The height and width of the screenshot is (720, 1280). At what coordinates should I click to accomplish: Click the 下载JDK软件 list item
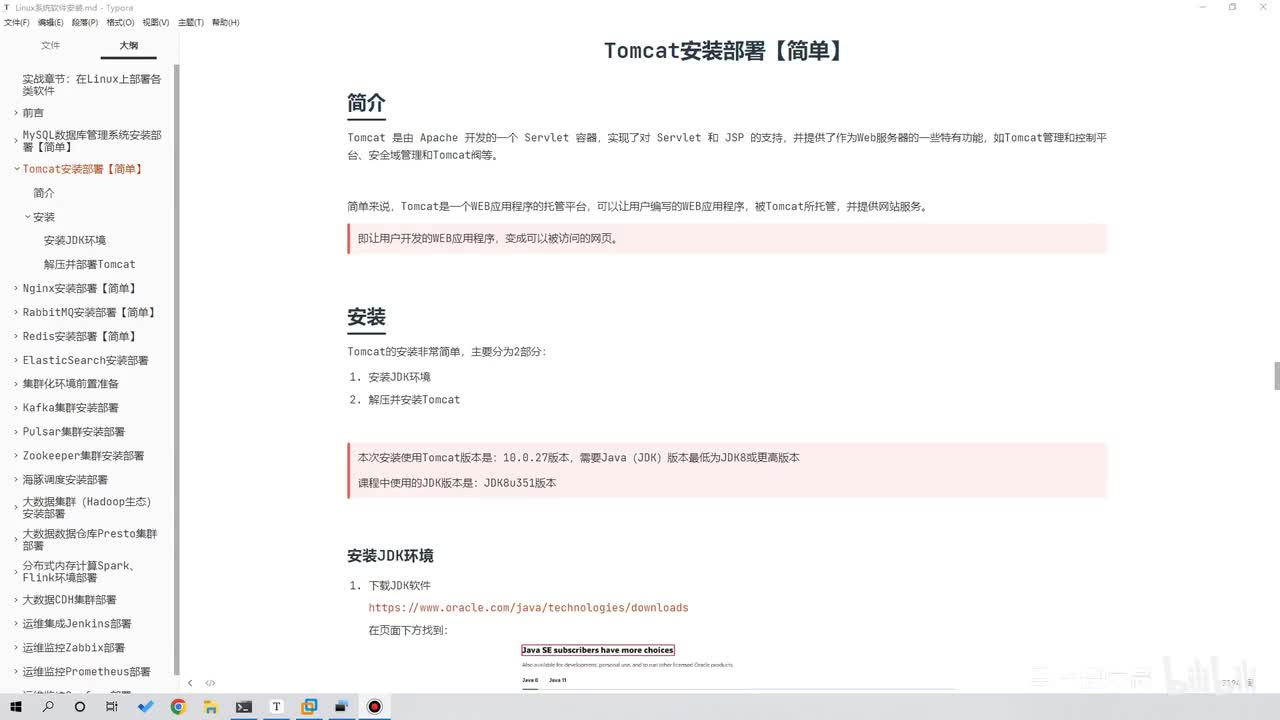pos(400,586)
